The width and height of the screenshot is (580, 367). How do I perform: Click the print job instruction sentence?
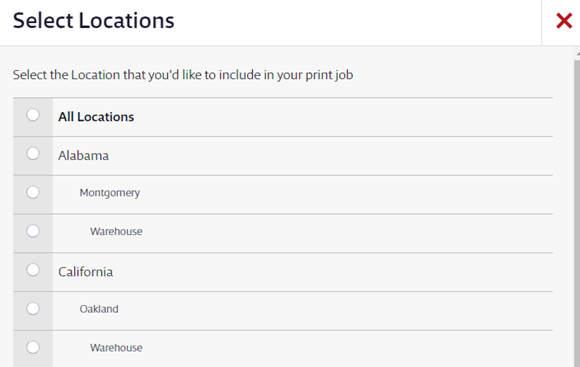point(183,75)
